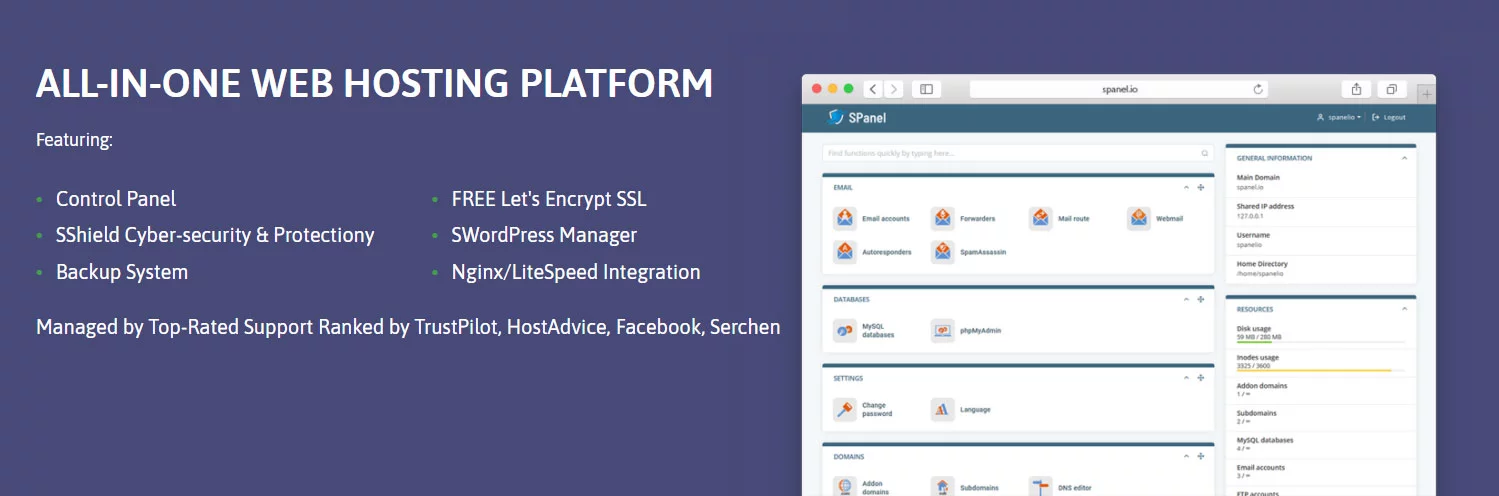Click move handle of Settings section
Image resolution: width=1499 pixels, height=496 pixels.
tap(1201, 378)
